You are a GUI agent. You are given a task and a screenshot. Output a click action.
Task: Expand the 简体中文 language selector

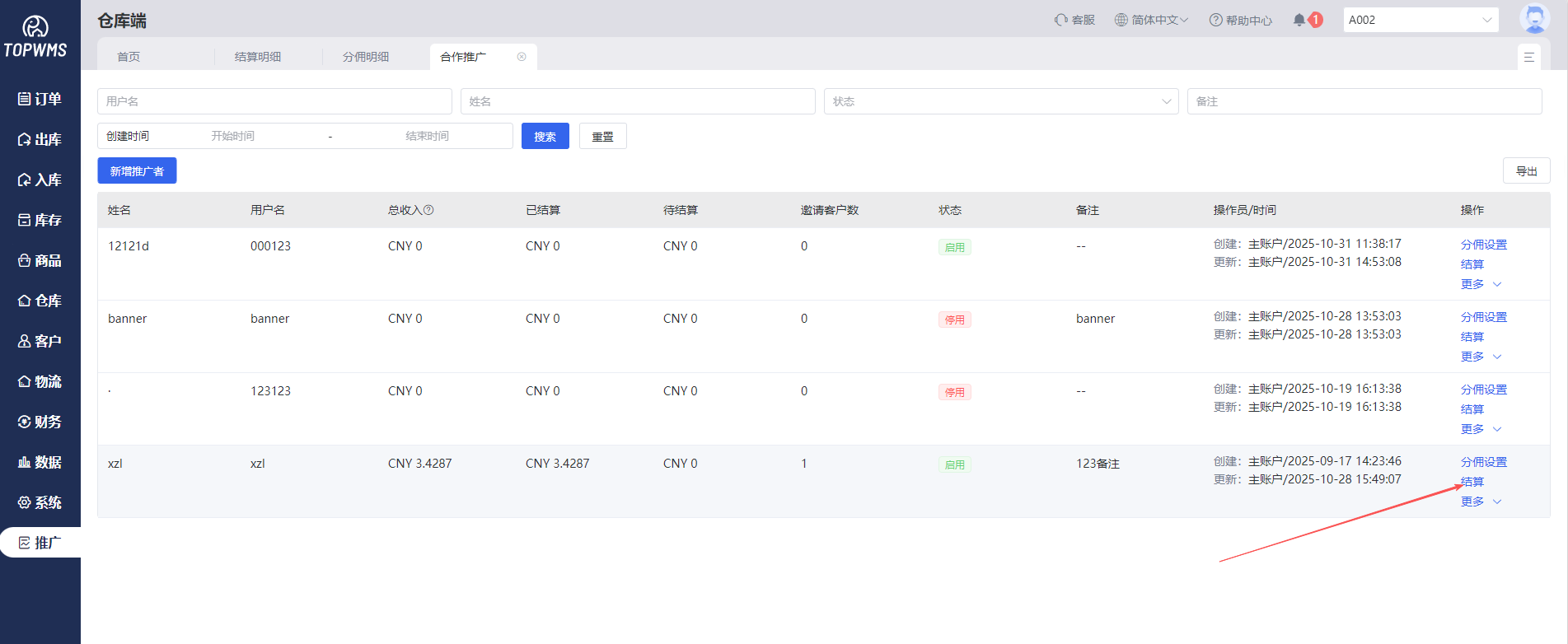1151,20
